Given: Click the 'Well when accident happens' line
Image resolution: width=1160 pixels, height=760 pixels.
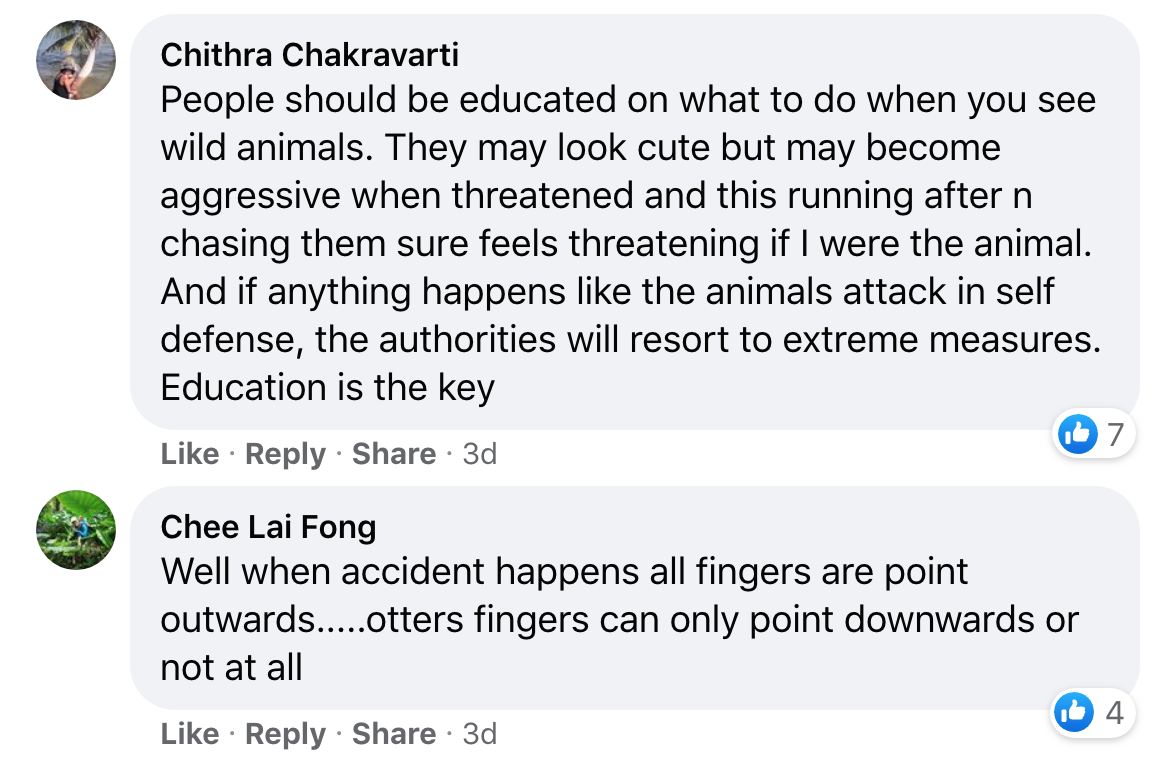Looking at the screenshot, I should (564, 572).
